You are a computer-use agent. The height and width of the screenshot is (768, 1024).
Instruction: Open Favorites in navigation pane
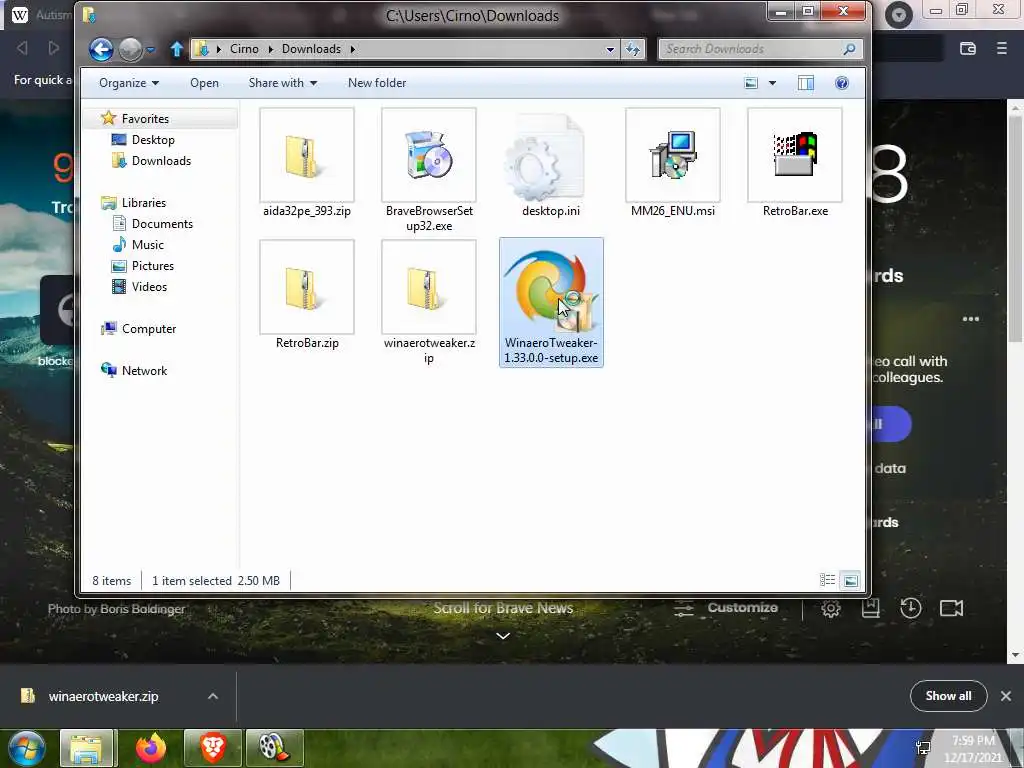pyautogui.click(x=145, y=119)
